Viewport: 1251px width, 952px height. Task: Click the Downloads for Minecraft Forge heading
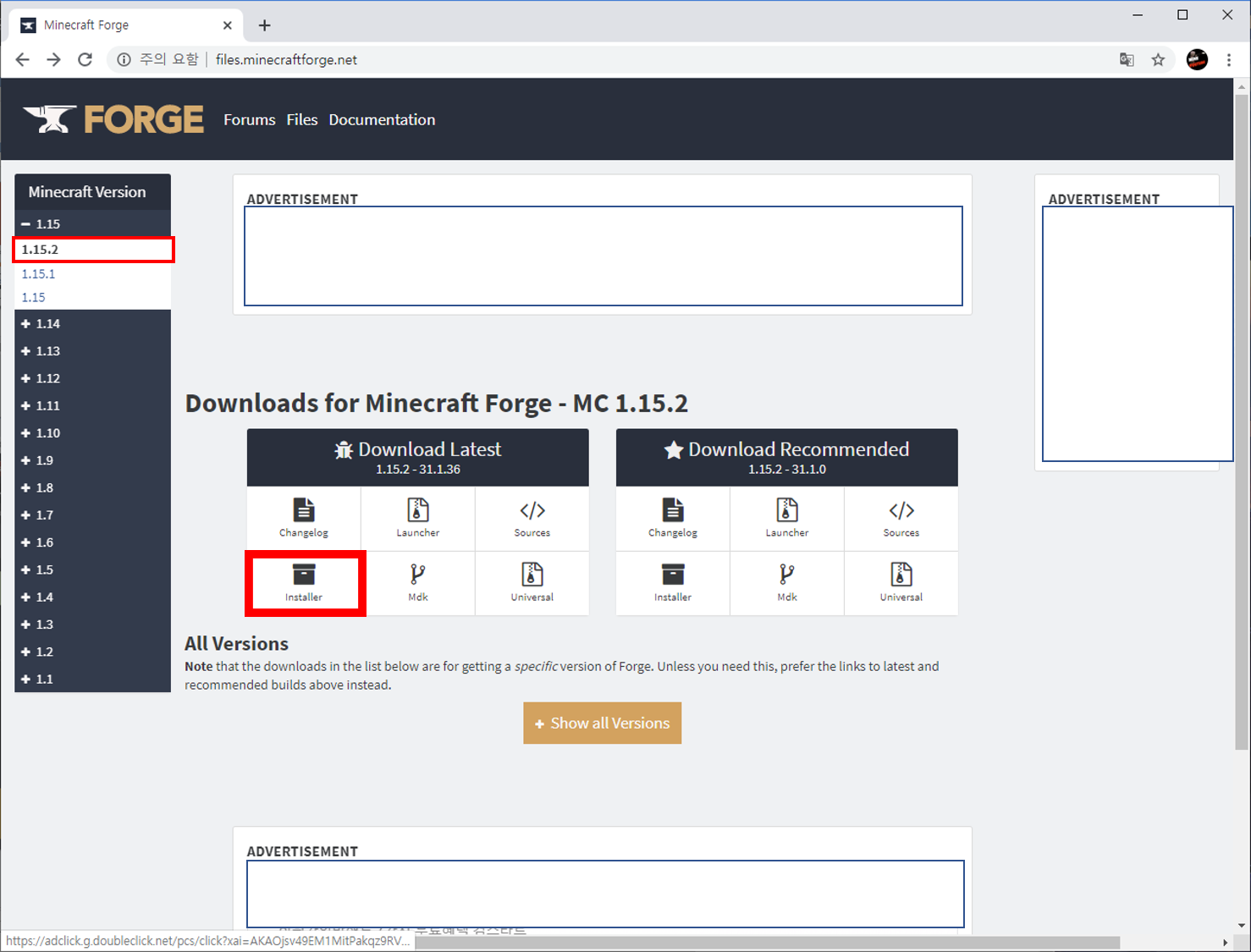[437, 403]
